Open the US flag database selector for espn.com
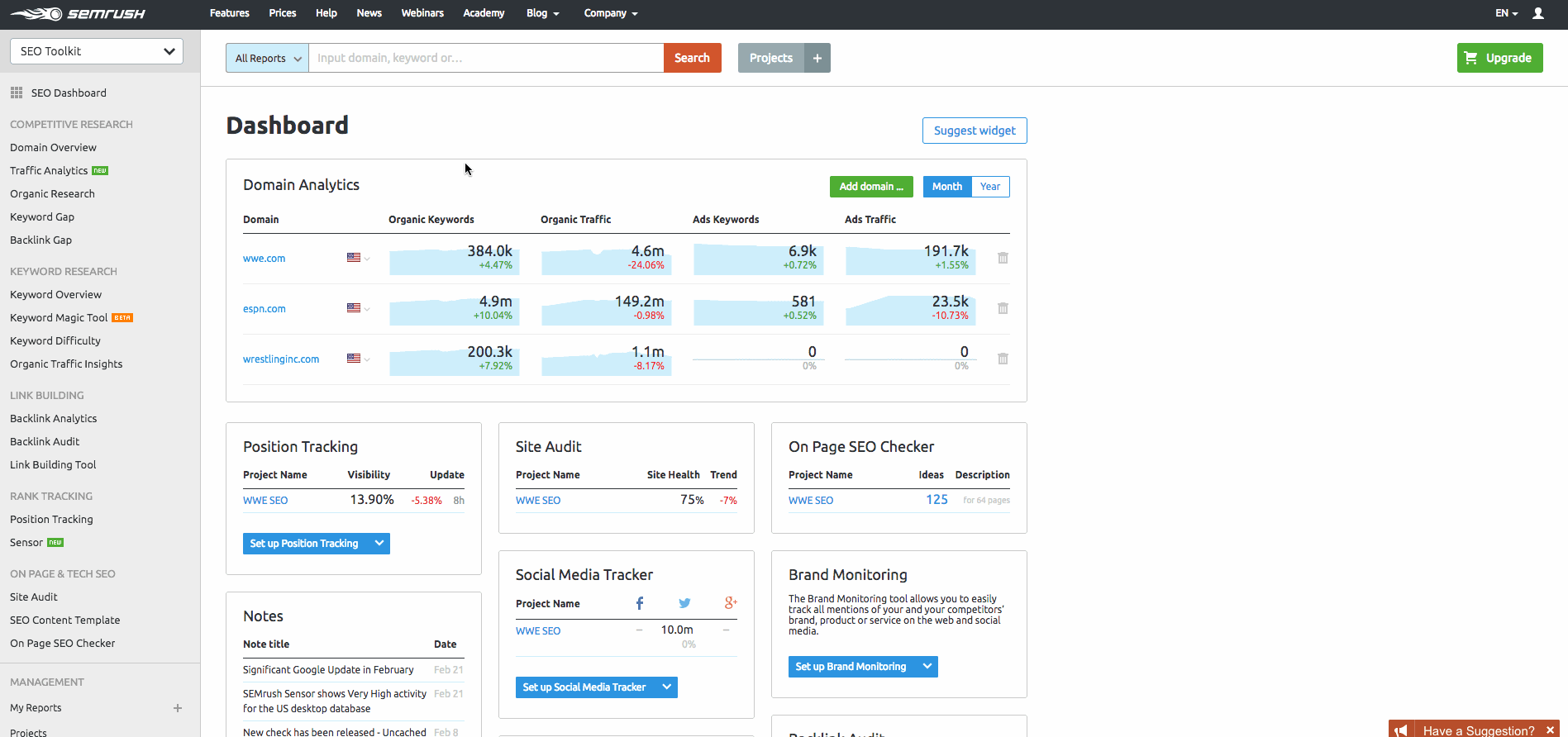1568x737 pixels. click(359, 308)
